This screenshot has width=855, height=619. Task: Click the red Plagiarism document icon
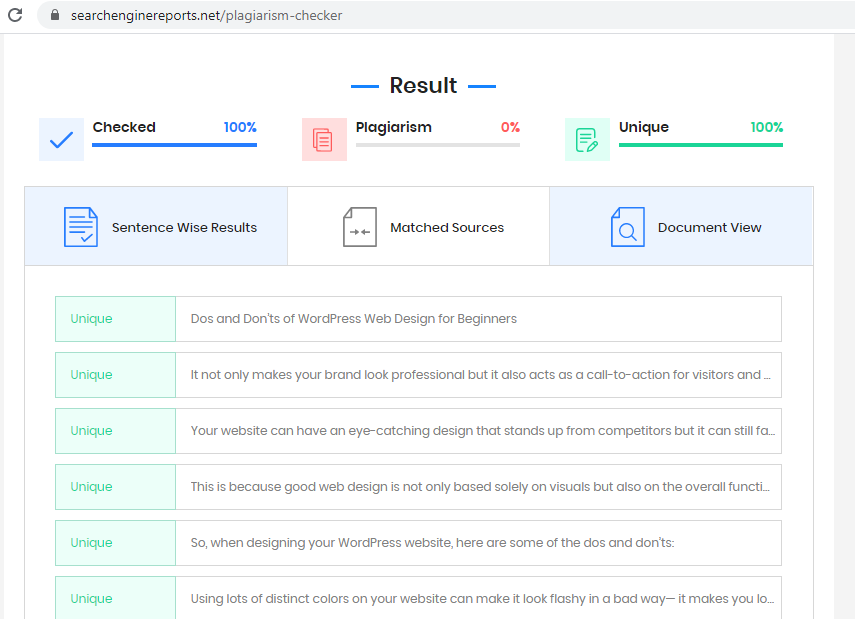(324, 140)
